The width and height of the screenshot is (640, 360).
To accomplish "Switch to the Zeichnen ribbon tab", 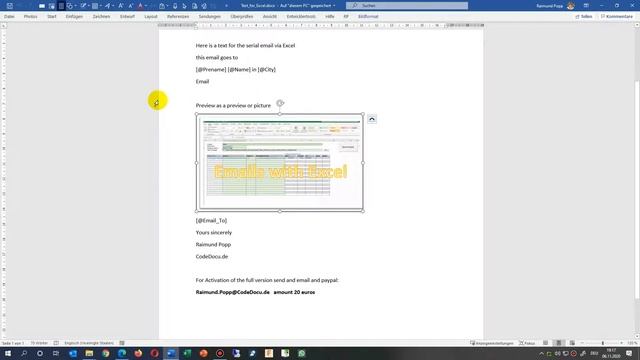I will pyautogui.click(x=101, y=16).
